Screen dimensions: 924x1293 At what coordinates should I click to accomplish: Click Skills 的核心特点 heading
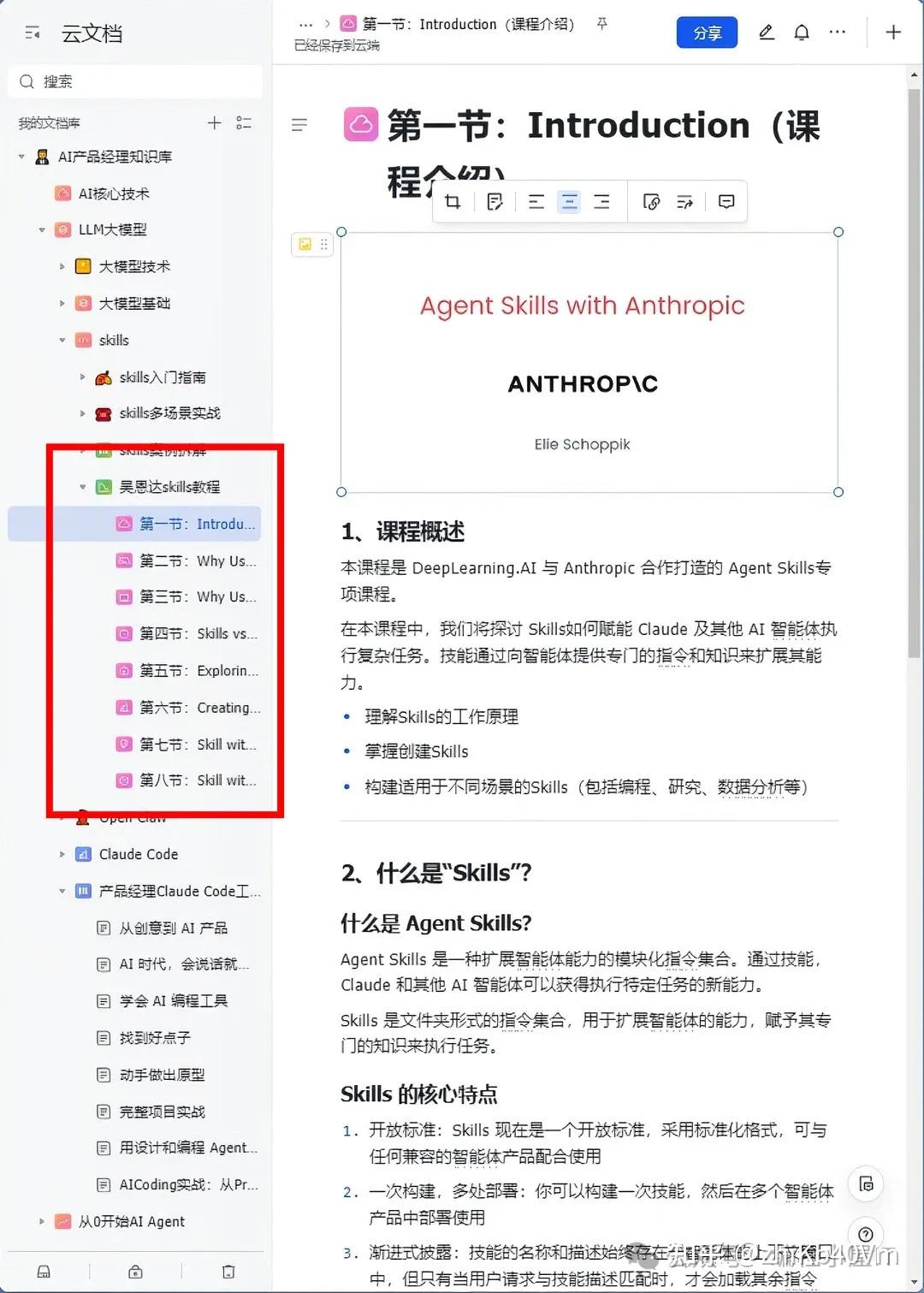click(419, 1094)
